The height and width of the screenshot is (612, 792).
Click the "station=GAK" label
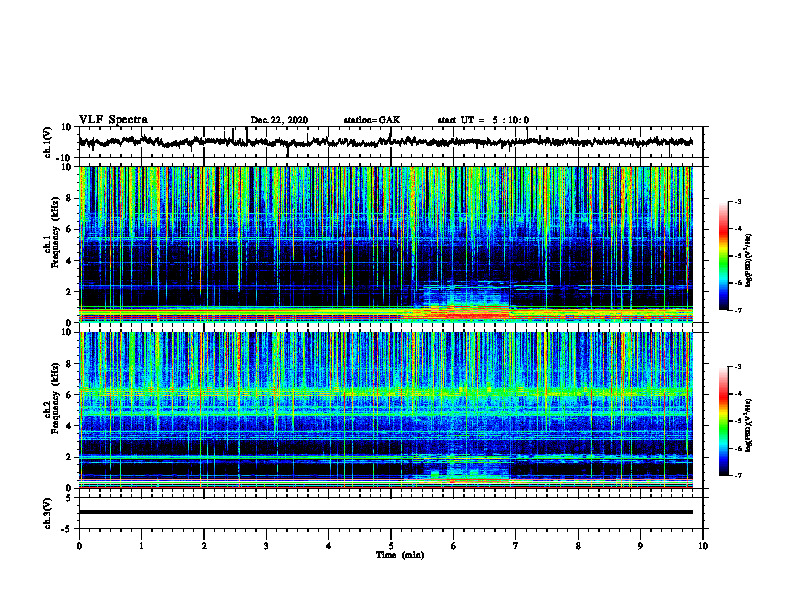tap(372, 120)
